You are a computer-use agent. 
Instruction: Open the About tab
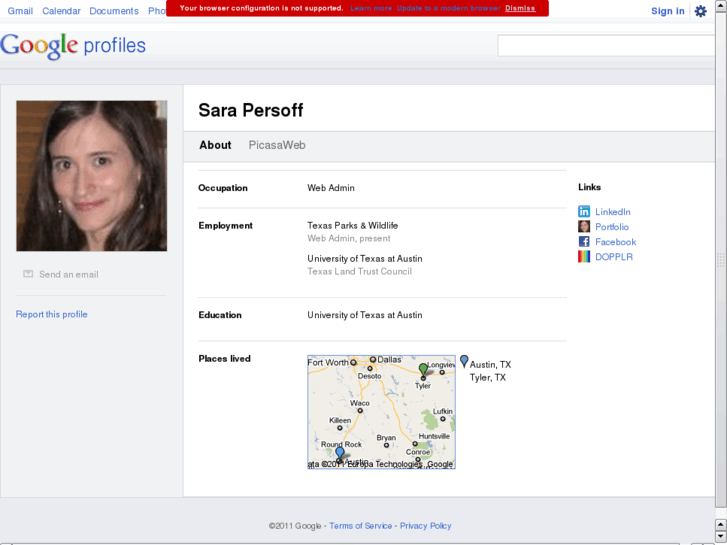click(215, 145)
